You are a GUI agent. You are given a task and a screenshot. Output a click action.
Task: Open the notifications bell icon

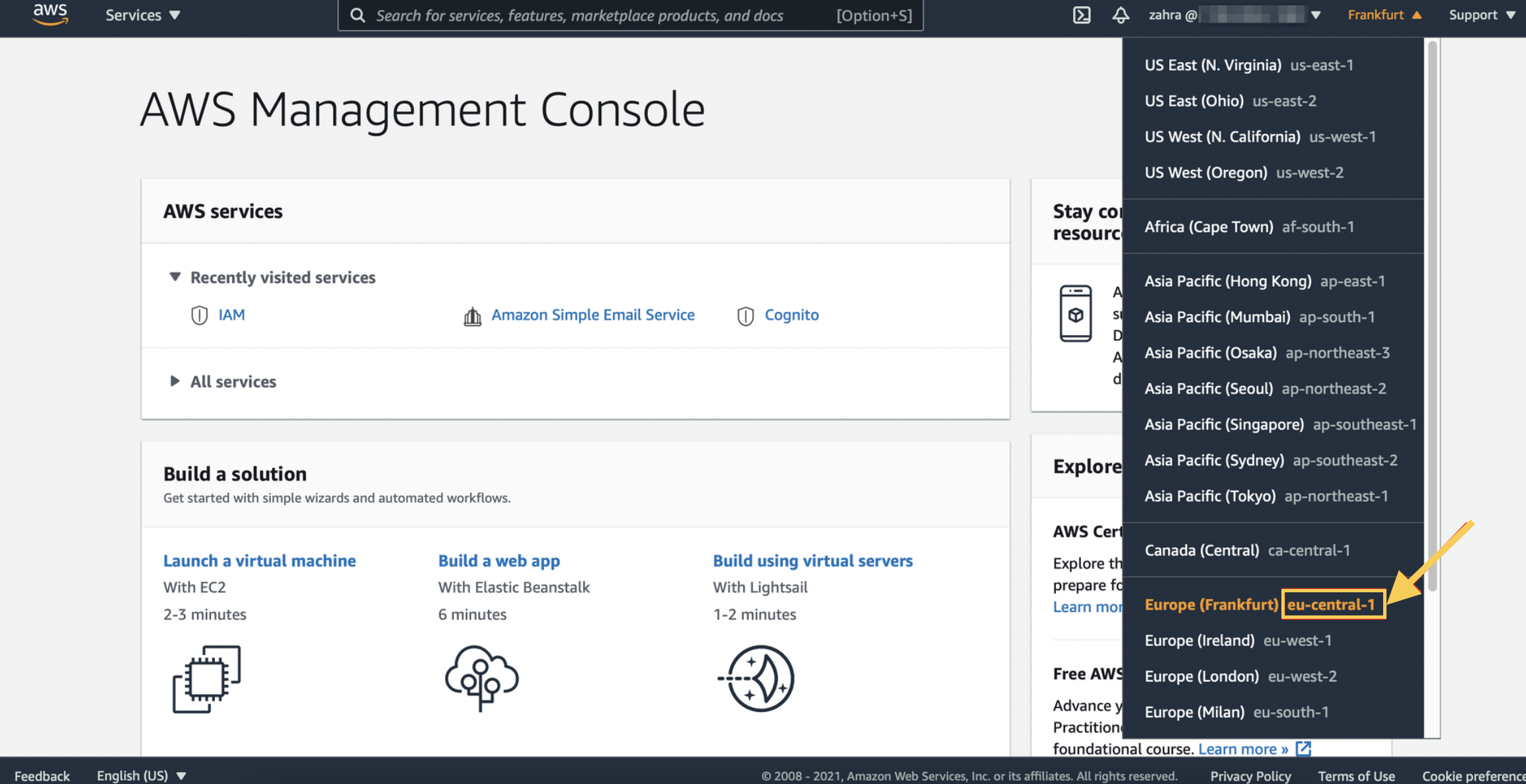tap(1120, 15)
